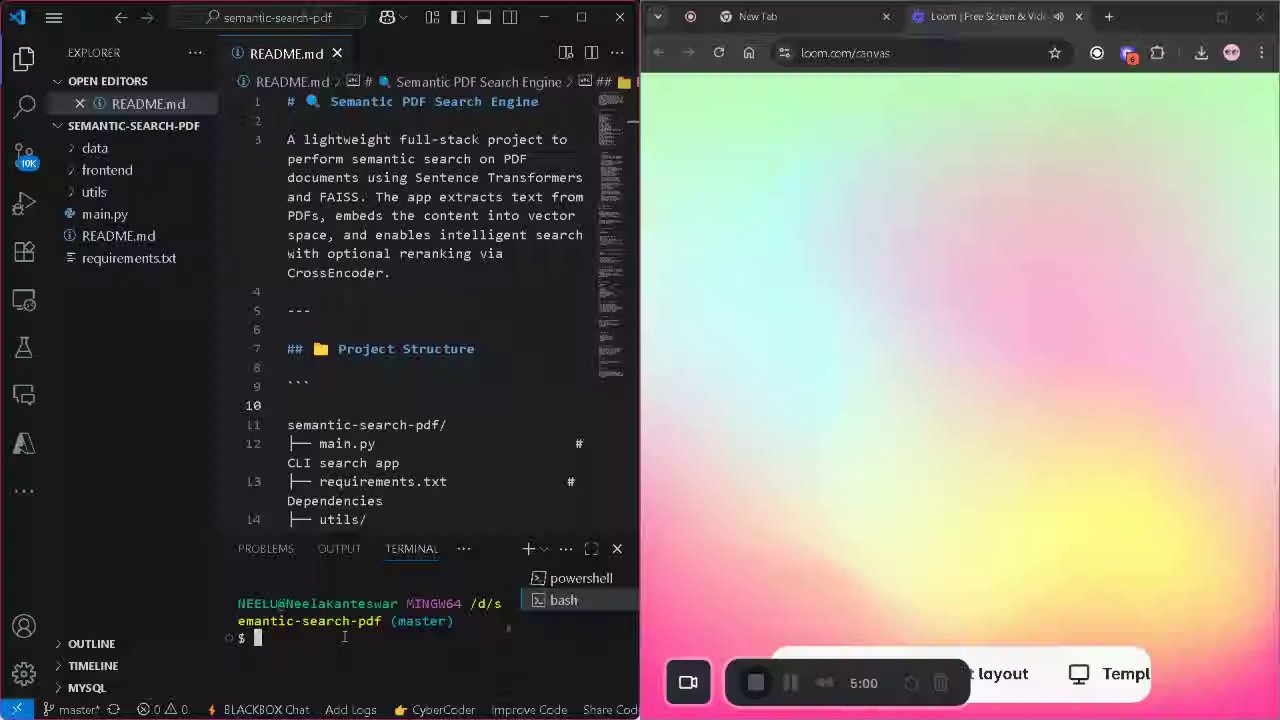Bookmark the loom.com/canvas page

(1054, 53)
